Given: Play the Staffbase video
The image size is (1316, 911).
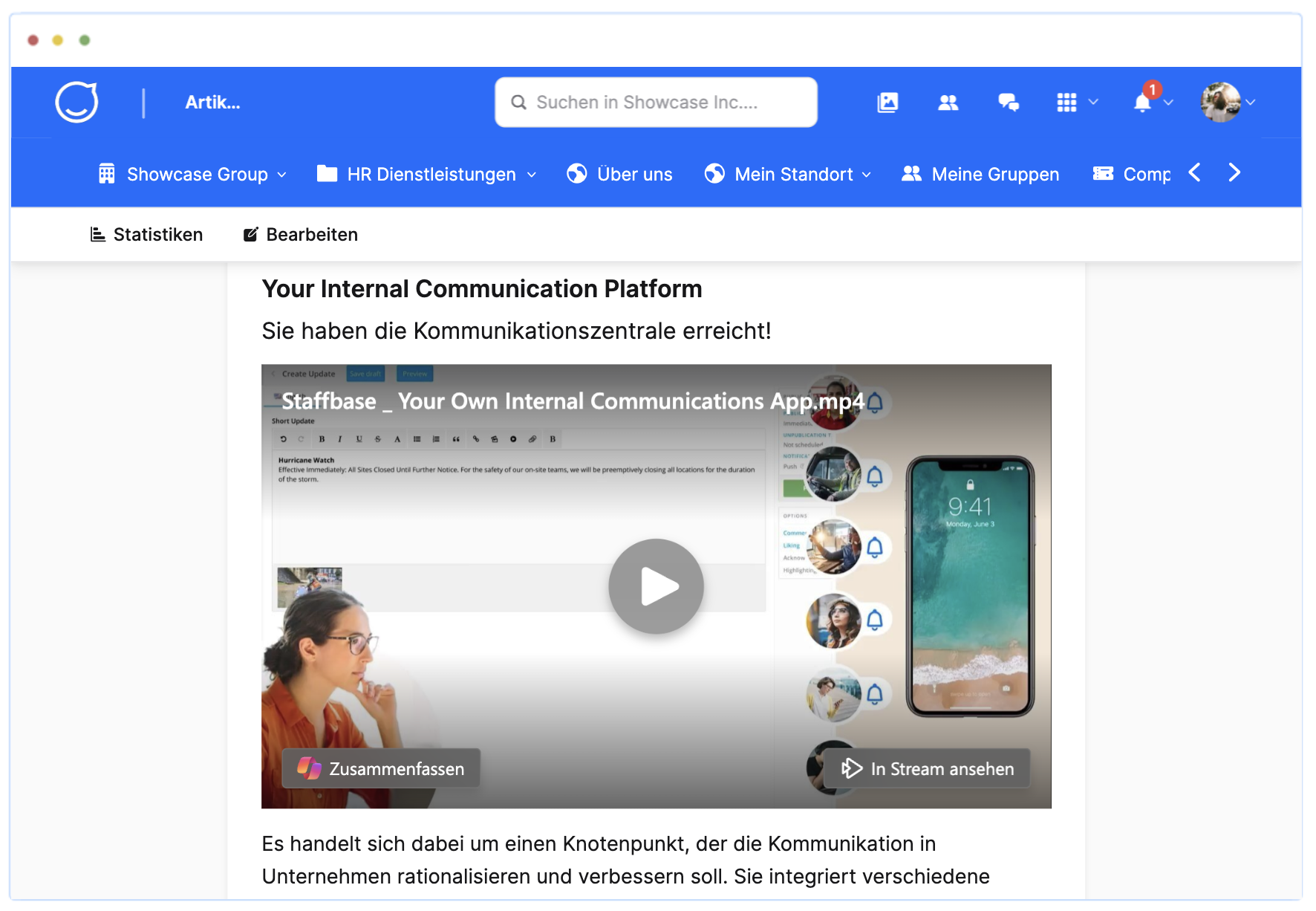Looking at the screenshot, I should [x=656, y=586].
